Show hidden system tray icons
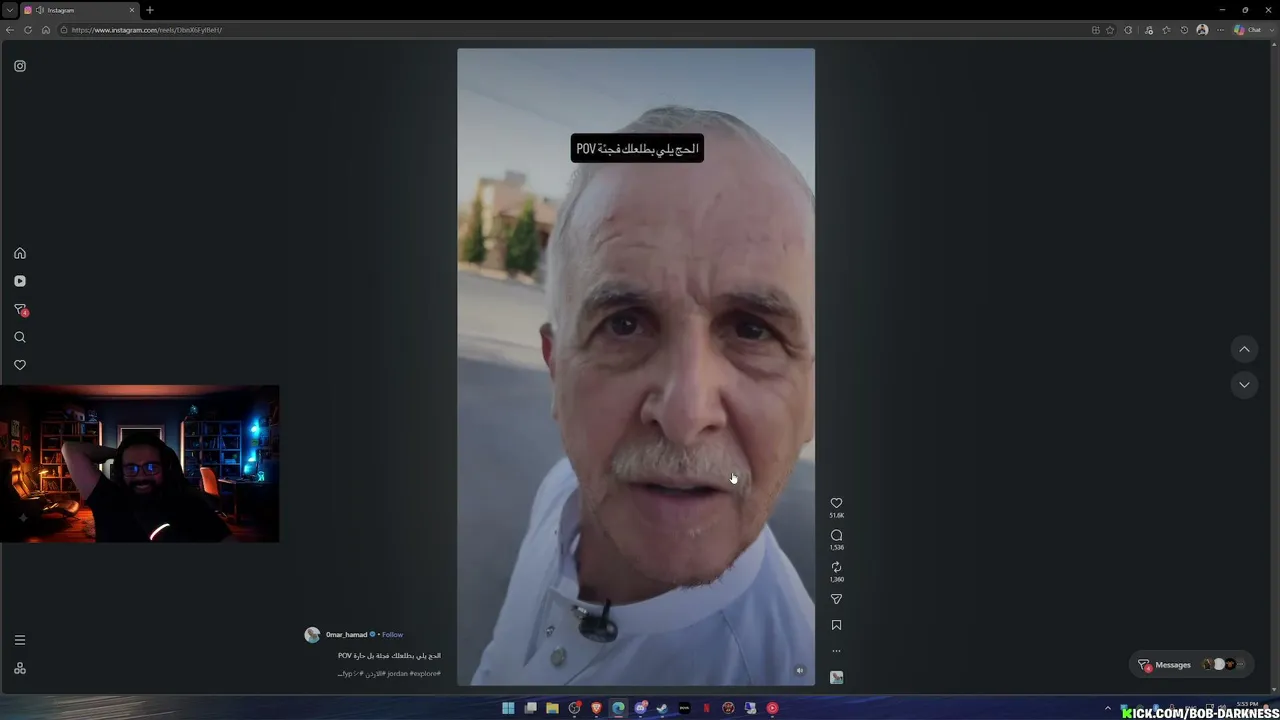 tap(1107, 708)
